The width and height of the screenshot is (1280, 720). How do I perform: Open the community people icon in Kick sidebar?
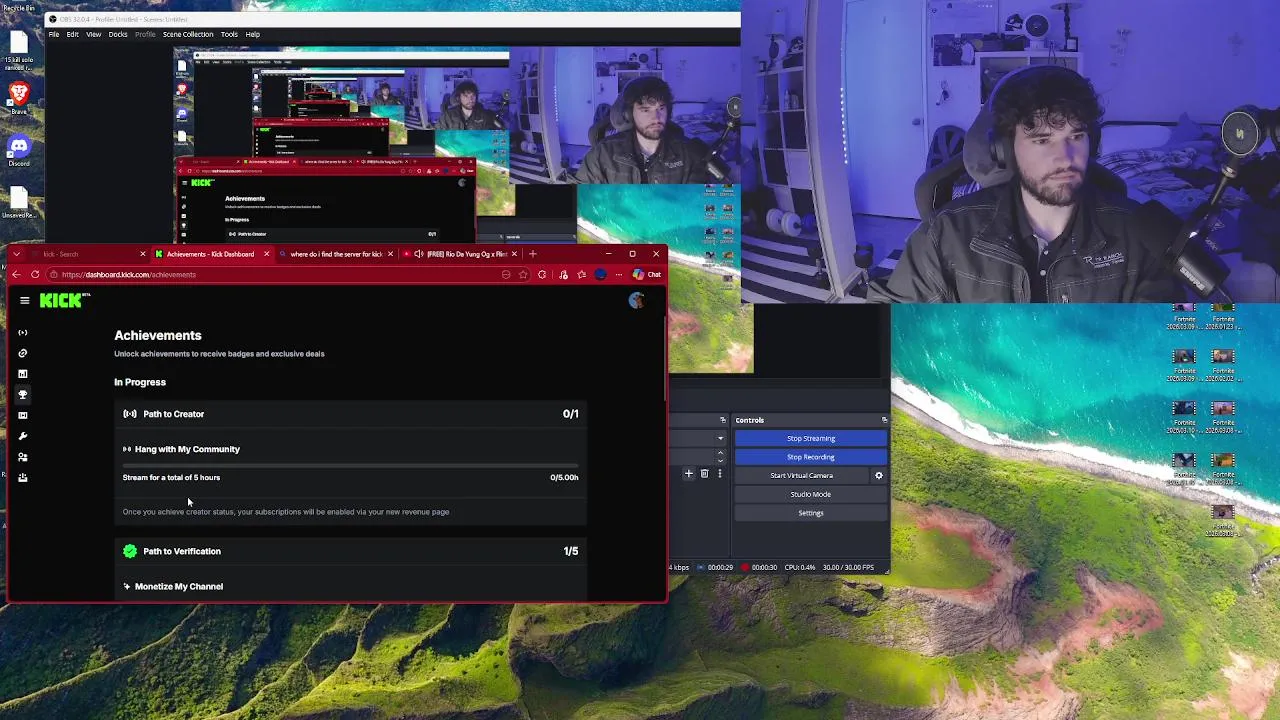click(x=22, y=457)
